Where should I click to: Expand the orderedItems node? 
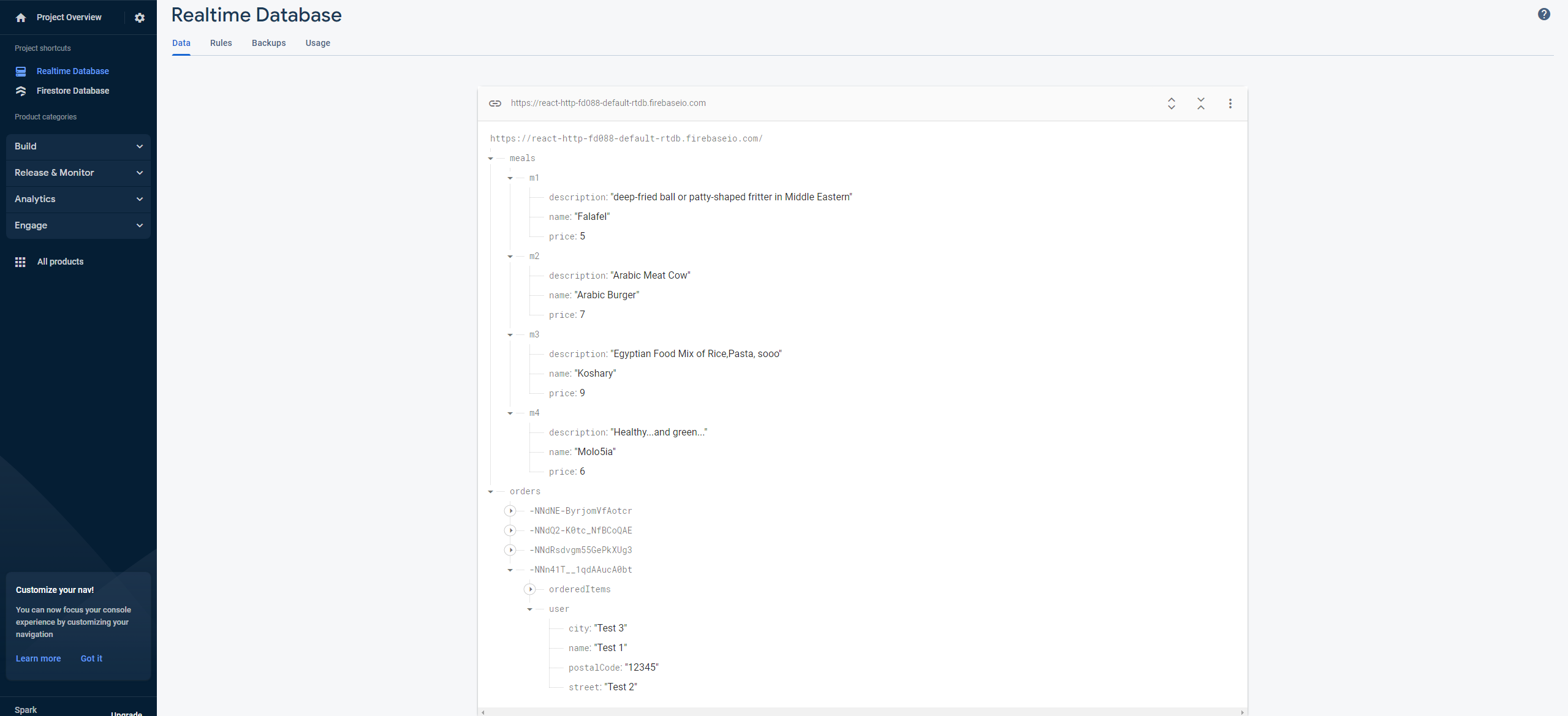click(x=531, y=589)
